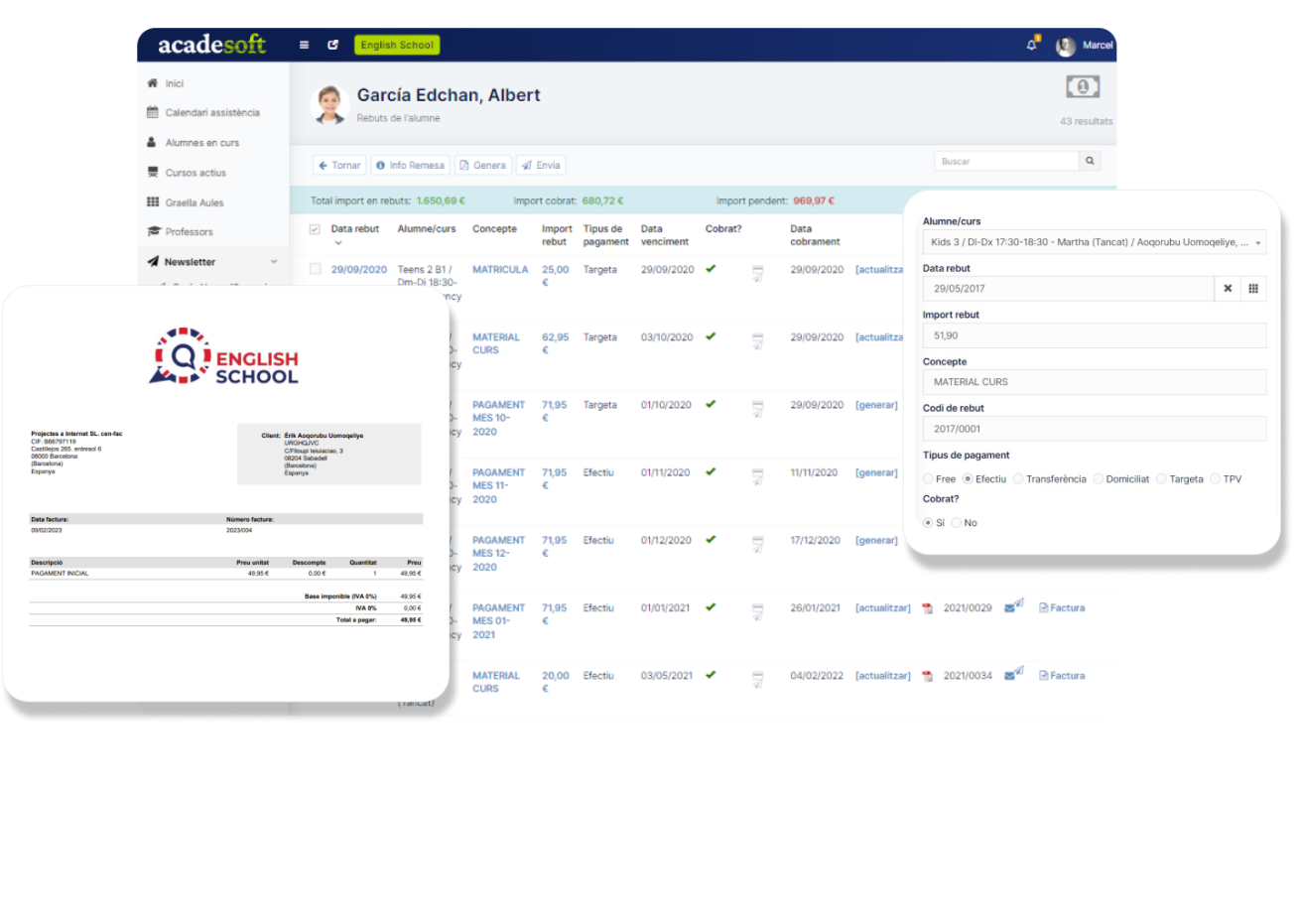Open the calendar grid icon next to Data rebut
1300x924 pixels.
click(1253, 289)
